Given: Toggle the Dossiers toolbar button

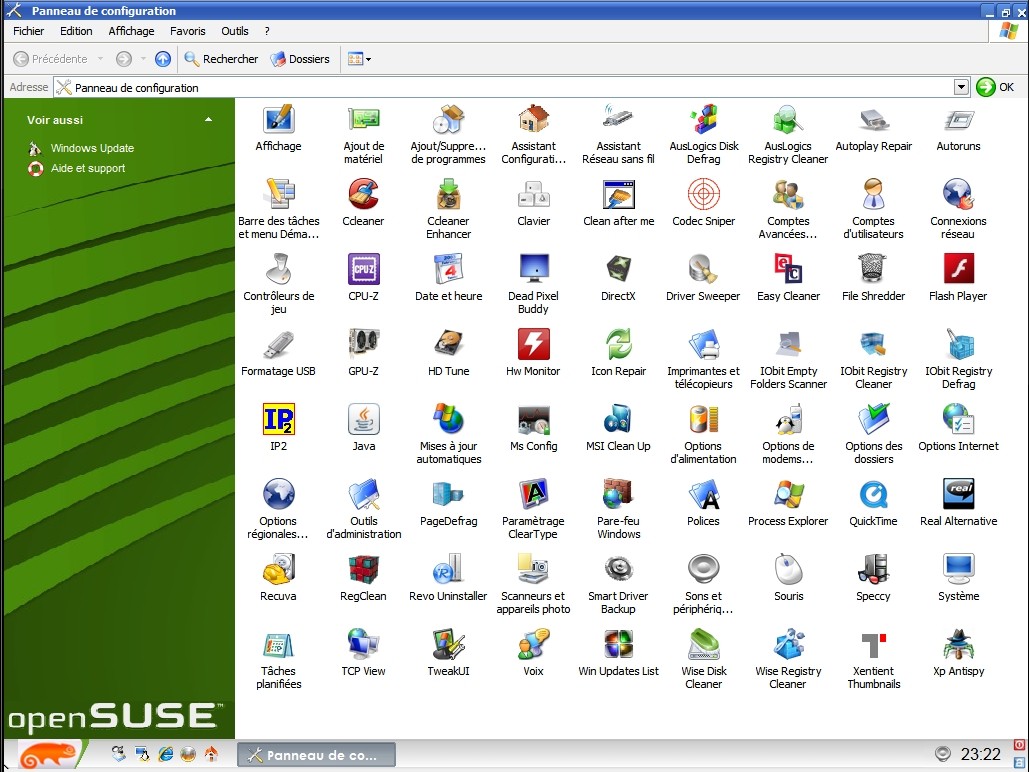Looking at the screenshot, I should point(301,59).
